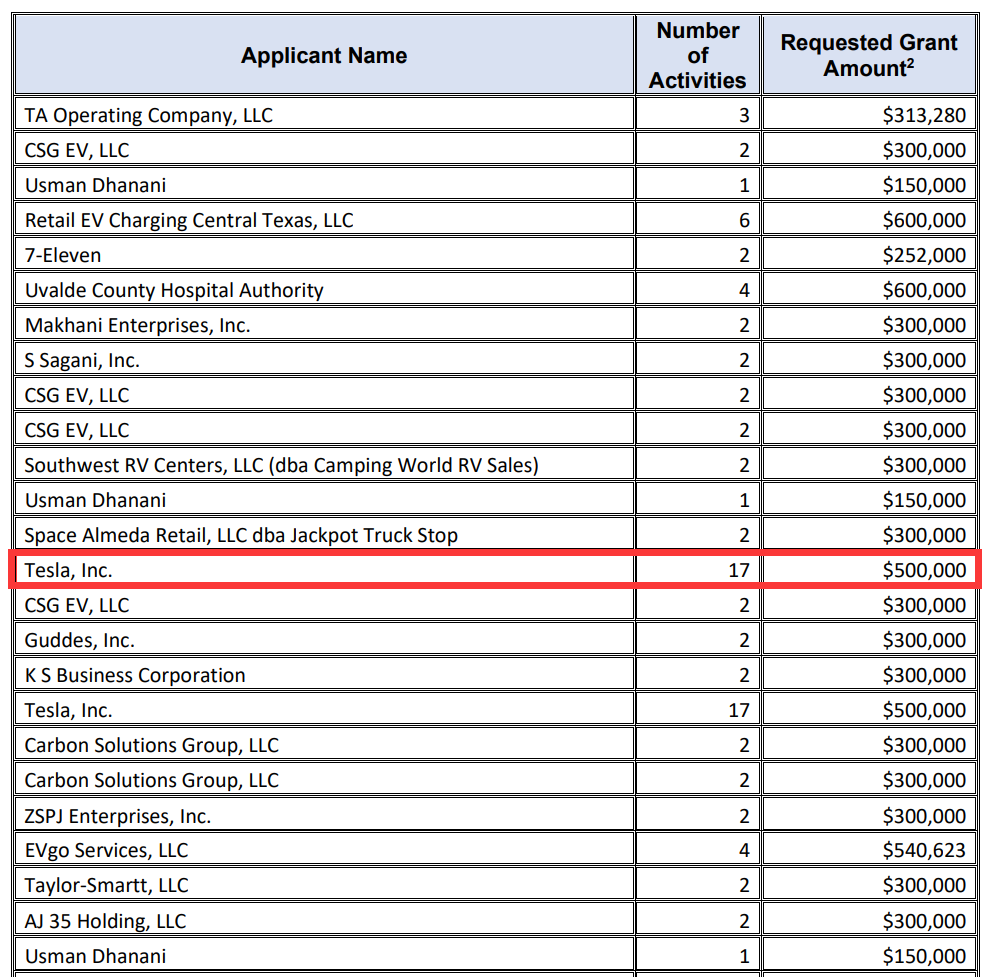The width and height of the screenshot is (988, 977).
Task: Select Southwest RV Centers, LLC applicant cell
Action: coord(324,465)
